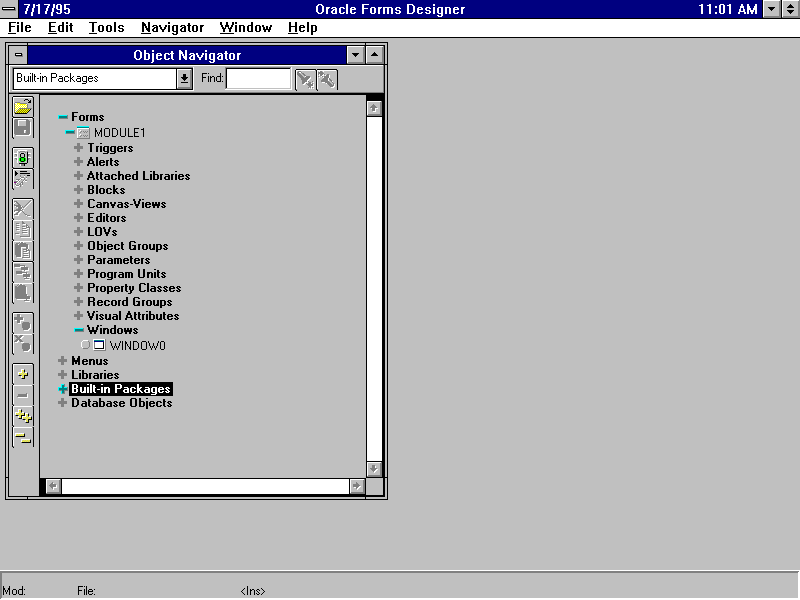This screenshot has width=800, height=600.
Task: Select the MODULE1 form module
Action: pyautogui.click(x=119, y=133)
